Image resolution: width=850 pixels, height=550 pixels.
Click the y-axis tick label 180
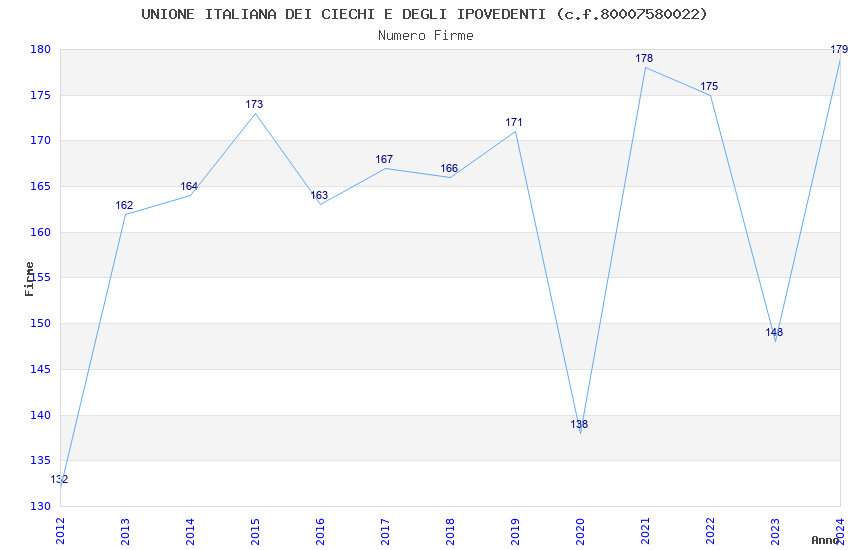[41, 49]
